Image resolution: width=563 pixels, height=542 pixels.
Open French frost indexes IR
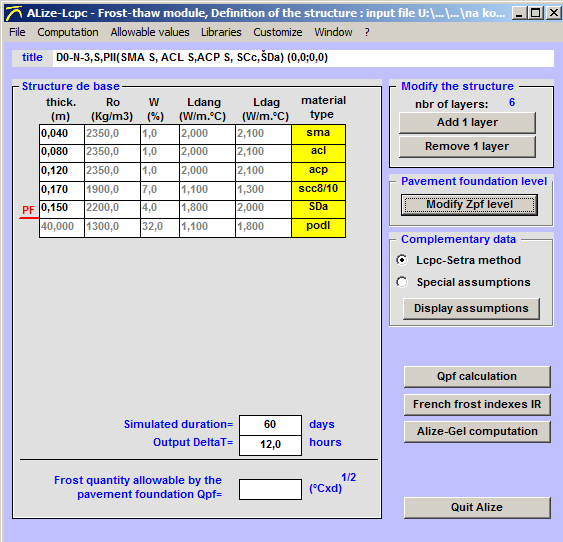pyautogui.click(x=477, y=405)
